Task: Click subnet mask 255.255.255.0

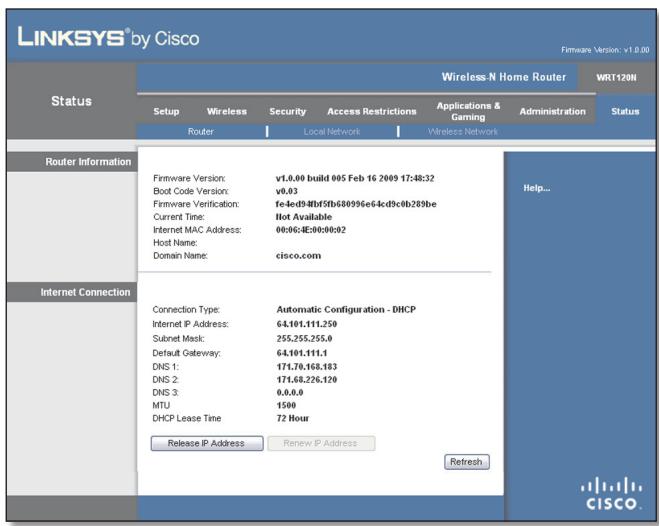Action: point(304,338)
